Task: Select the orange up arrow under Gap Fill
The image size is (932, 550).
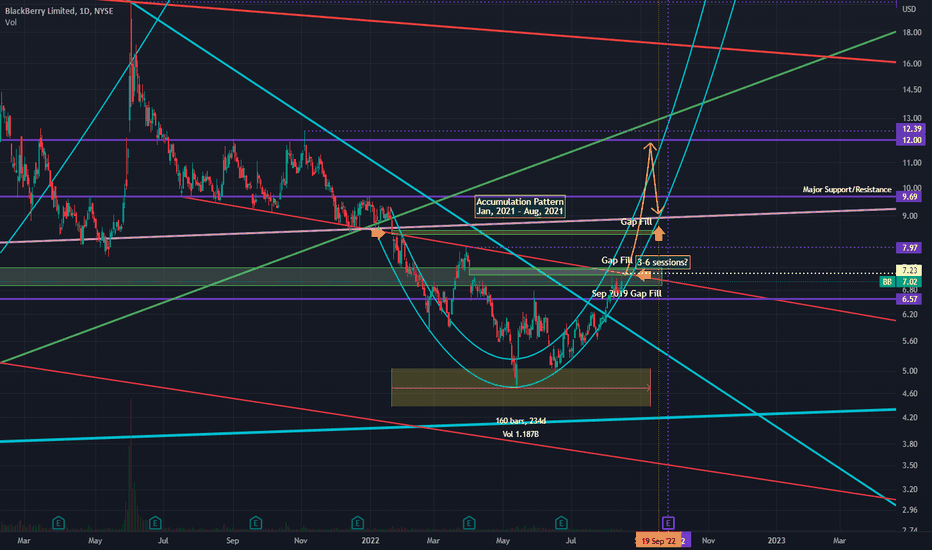Action: coord(659,233)
